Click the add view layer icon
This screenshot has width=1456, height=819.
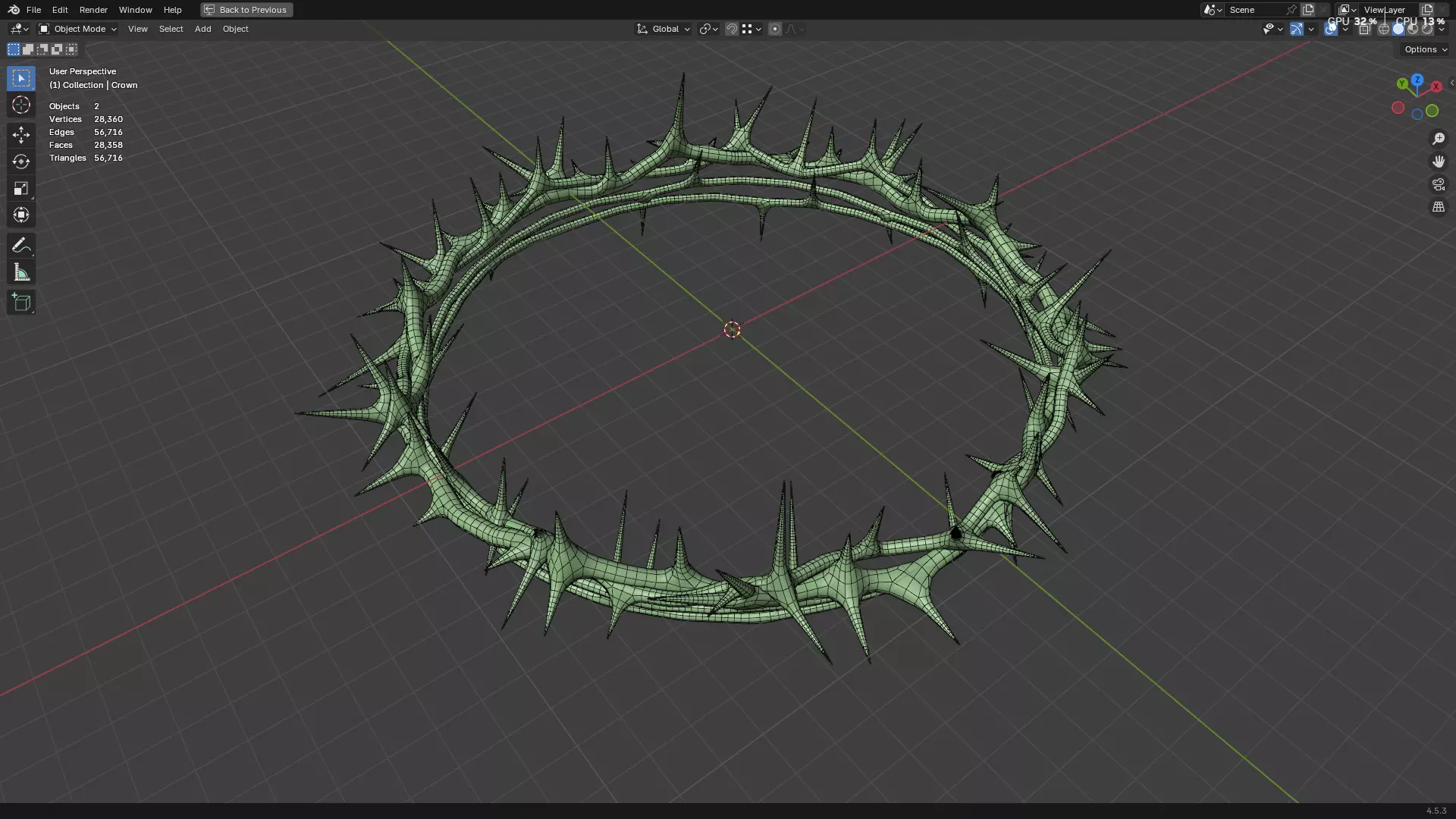click(1427, 10)
